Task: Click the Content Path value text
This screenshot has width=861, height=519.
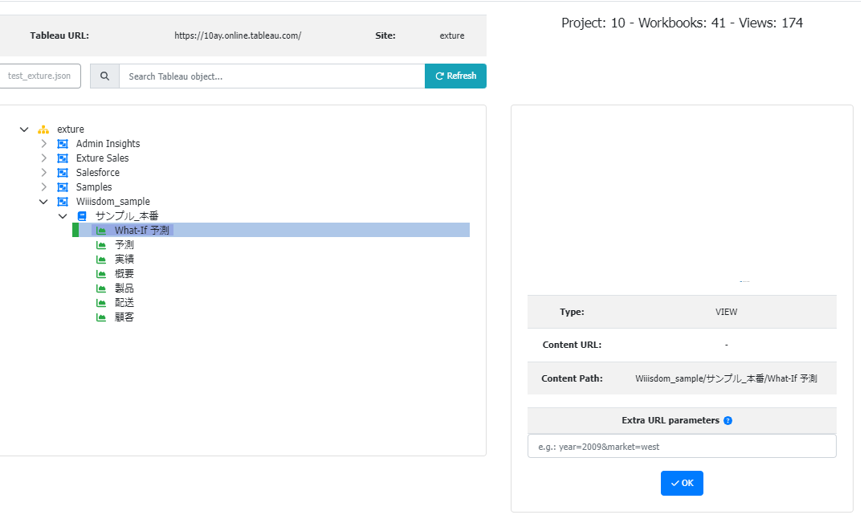Action: 726,378
